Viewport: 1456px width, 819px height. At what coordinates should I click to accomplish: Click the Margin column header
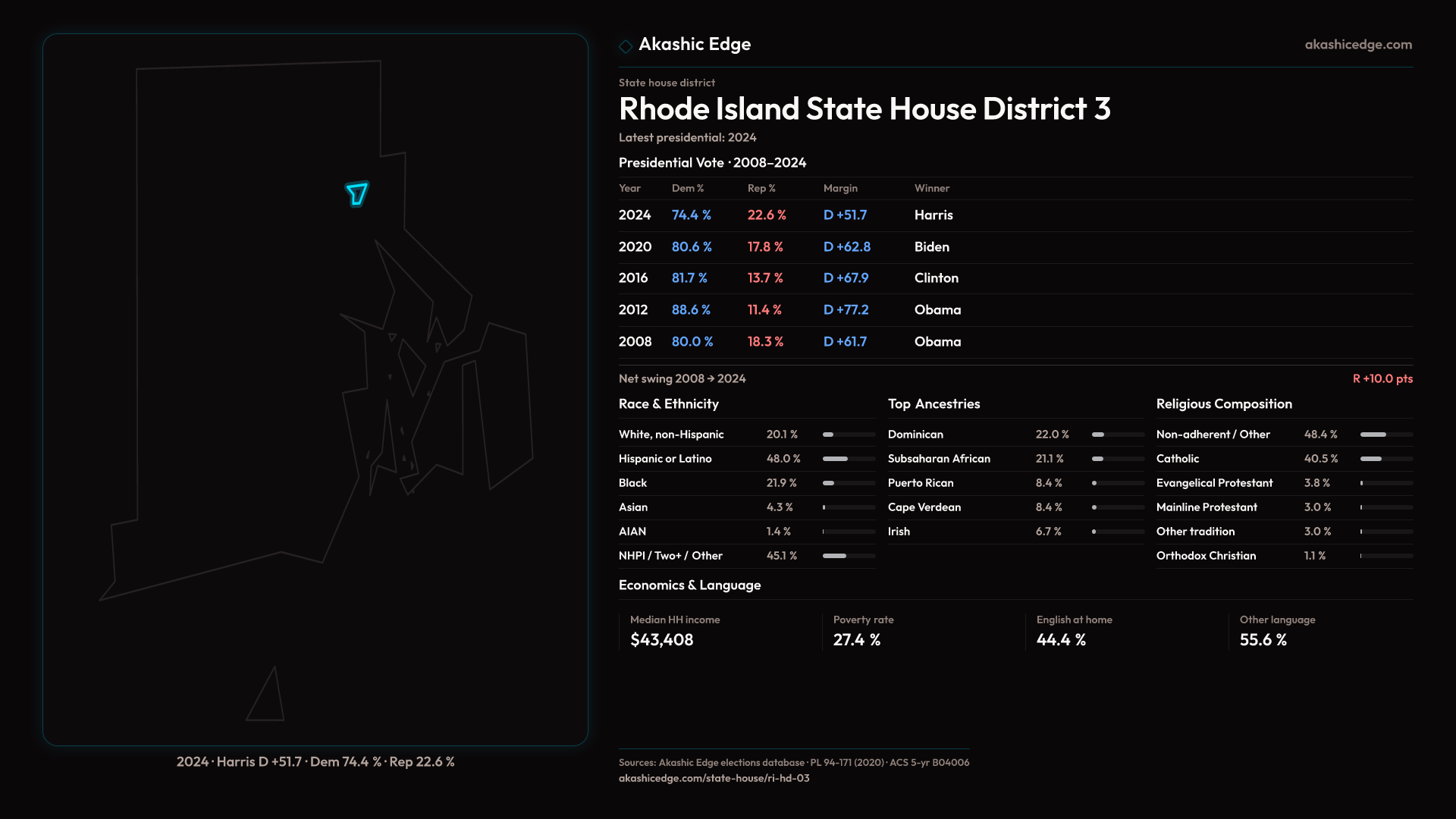(840, 188)
